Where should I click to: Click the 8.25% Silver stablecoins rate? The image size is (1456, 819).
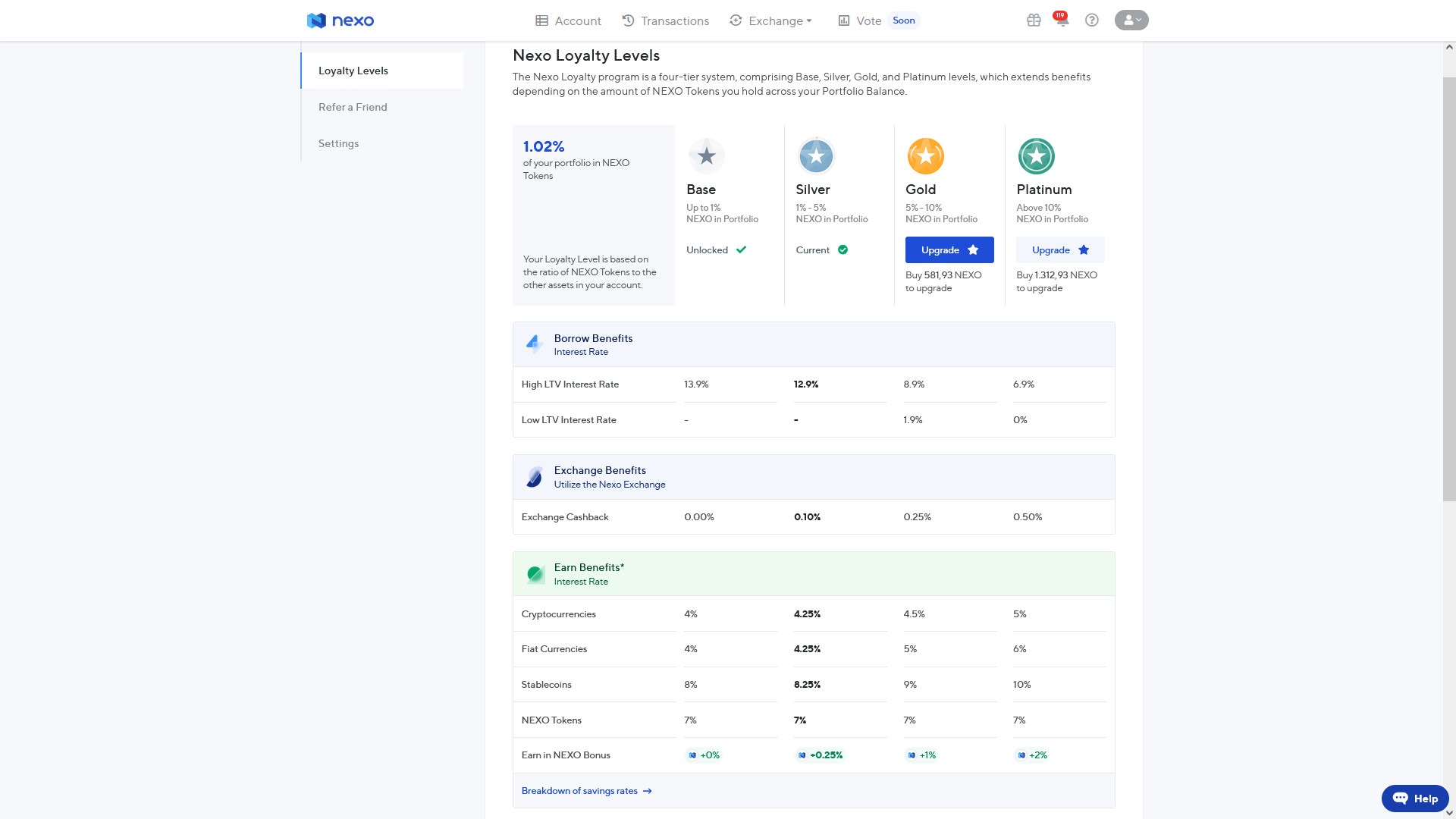click(807, 685)
